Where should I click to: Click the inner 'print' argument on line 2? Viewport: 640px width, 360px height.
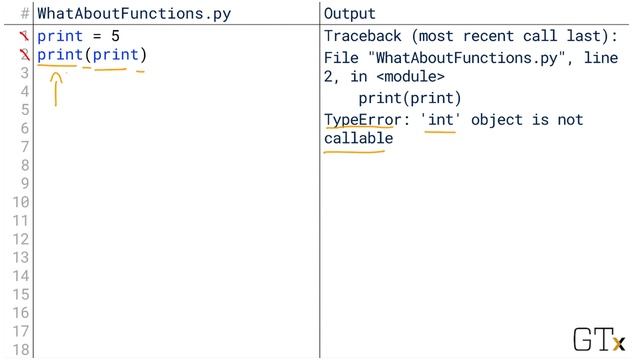(116, 55)
